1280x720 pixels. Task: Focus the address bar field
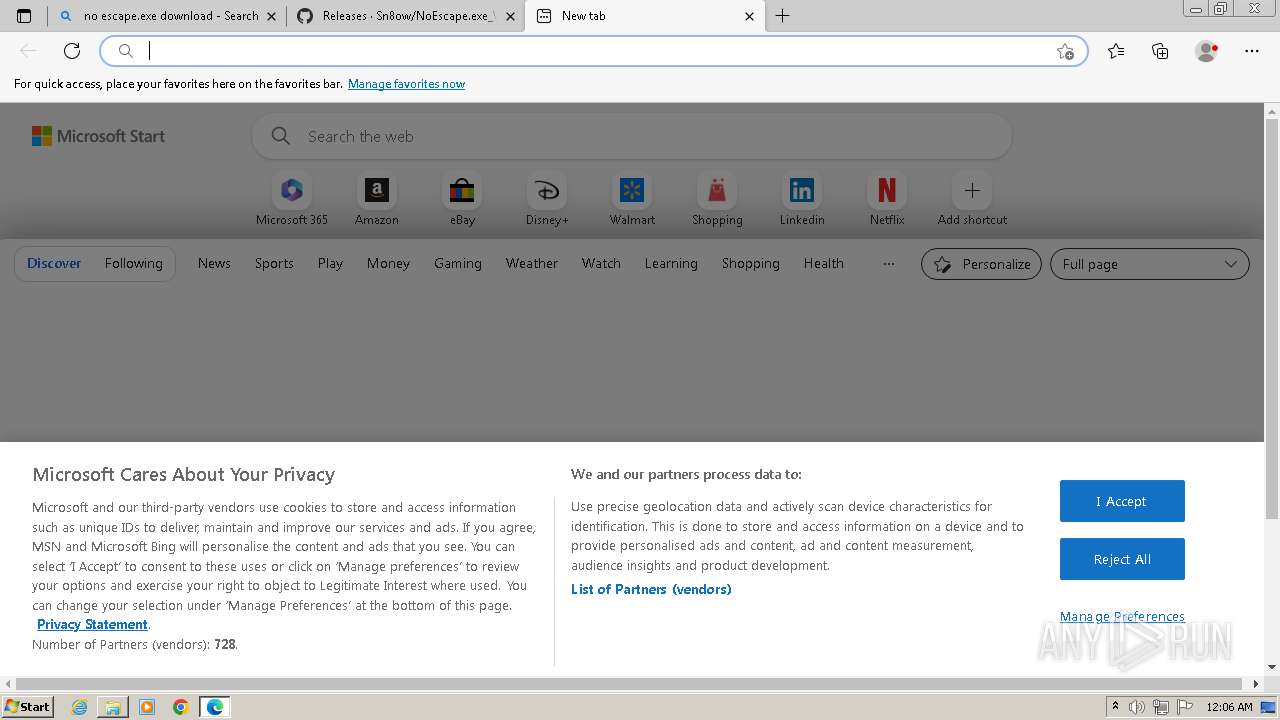[593, 51]
